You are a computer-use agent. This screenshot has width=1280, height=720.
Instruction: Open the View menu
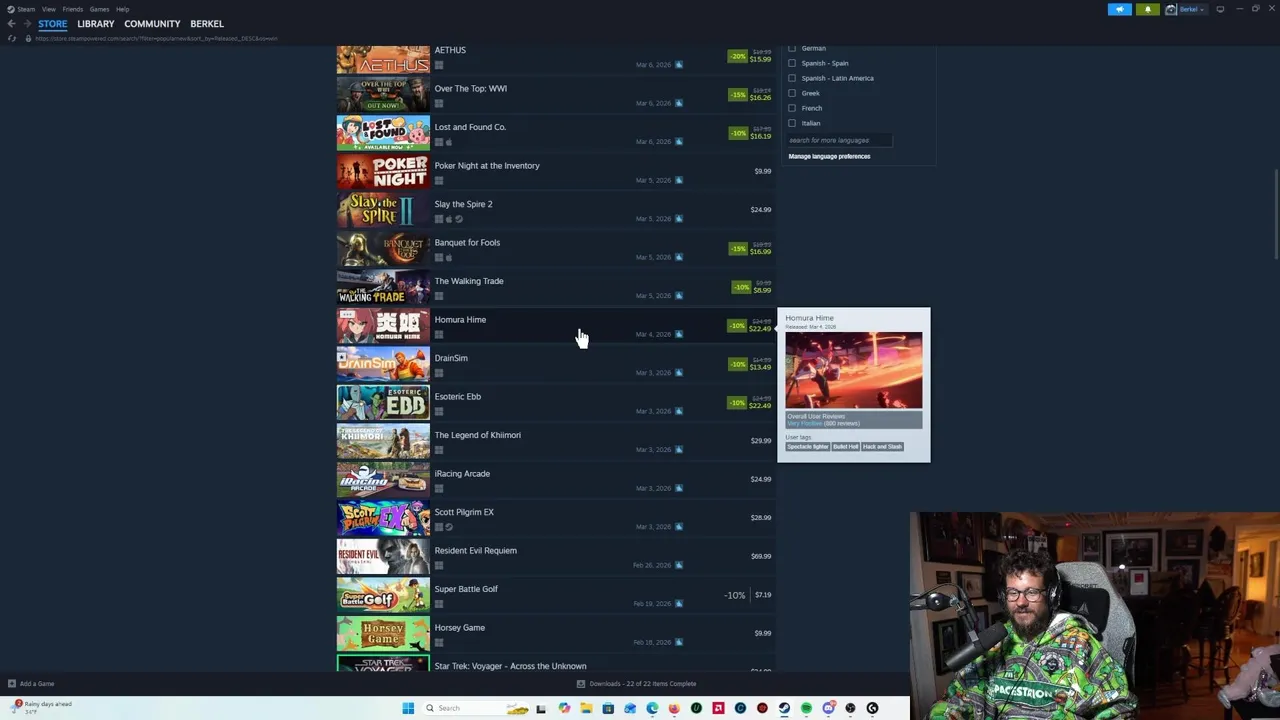click(48, 9)
